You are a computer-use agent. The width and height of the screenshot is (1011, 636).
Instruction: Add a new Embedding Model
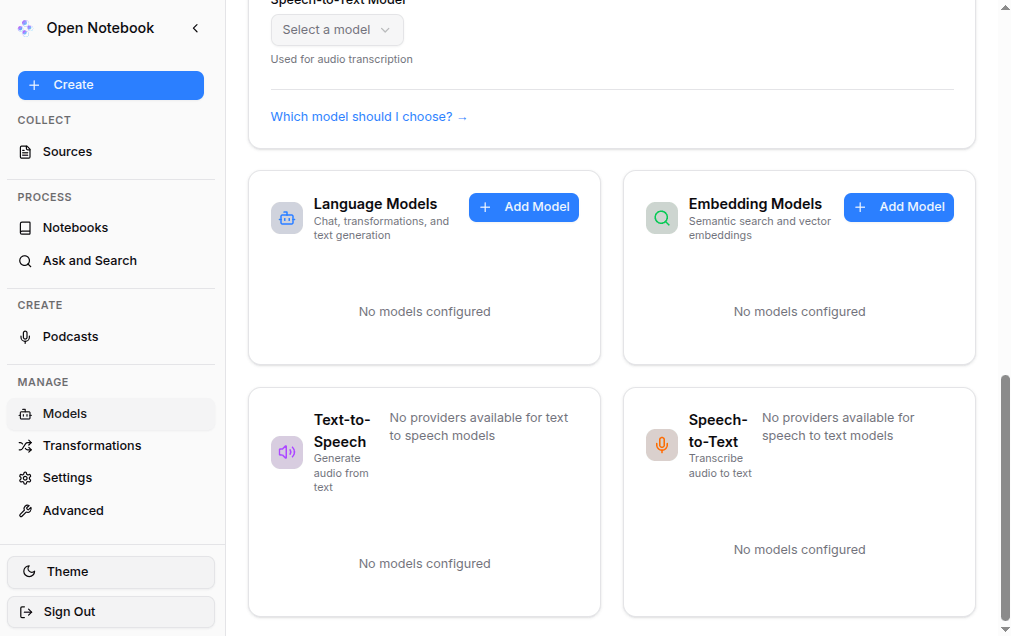[x=898, y=207]
